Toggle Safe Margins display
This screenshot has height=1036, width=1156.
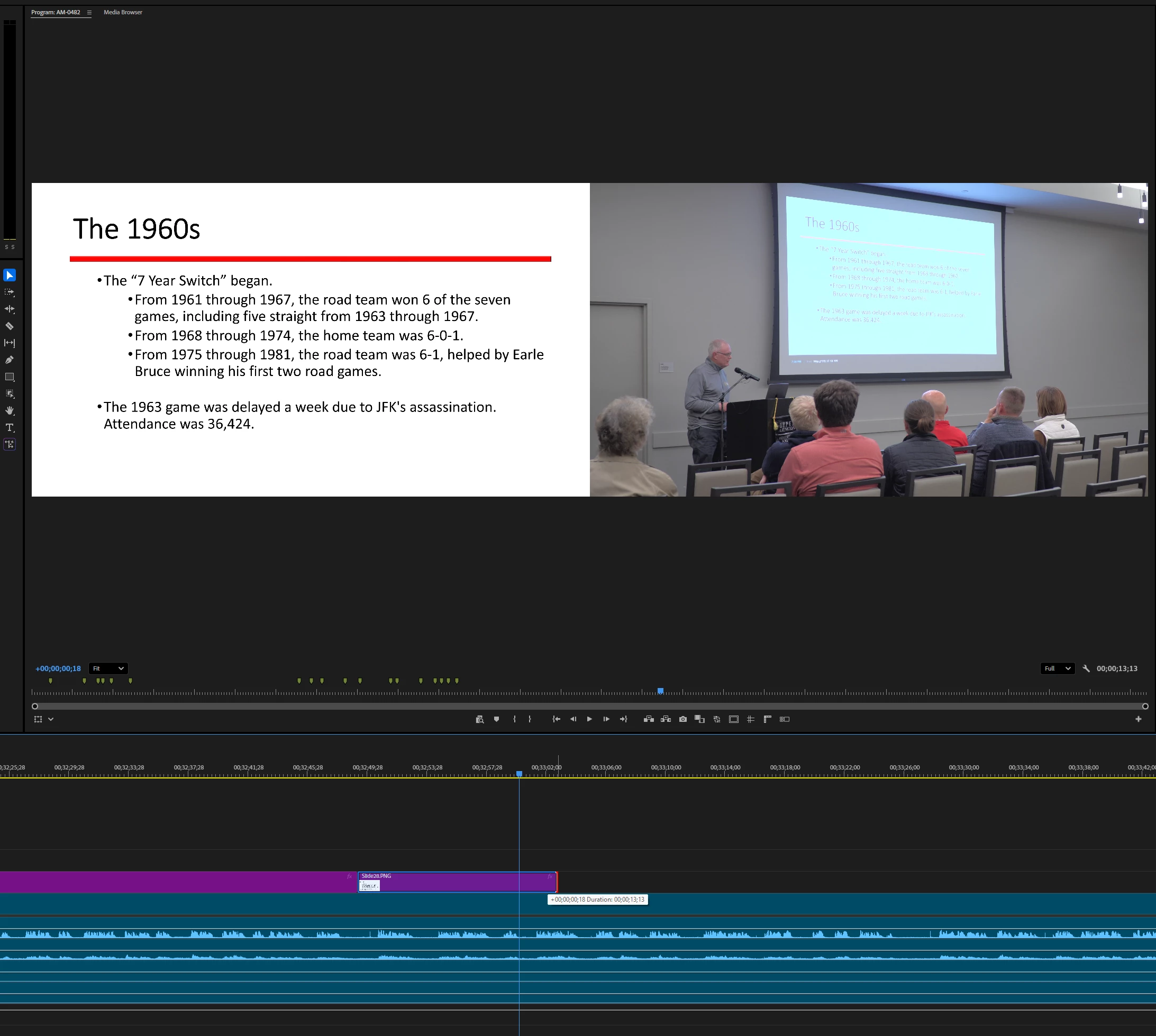click(x=733, y=719)
